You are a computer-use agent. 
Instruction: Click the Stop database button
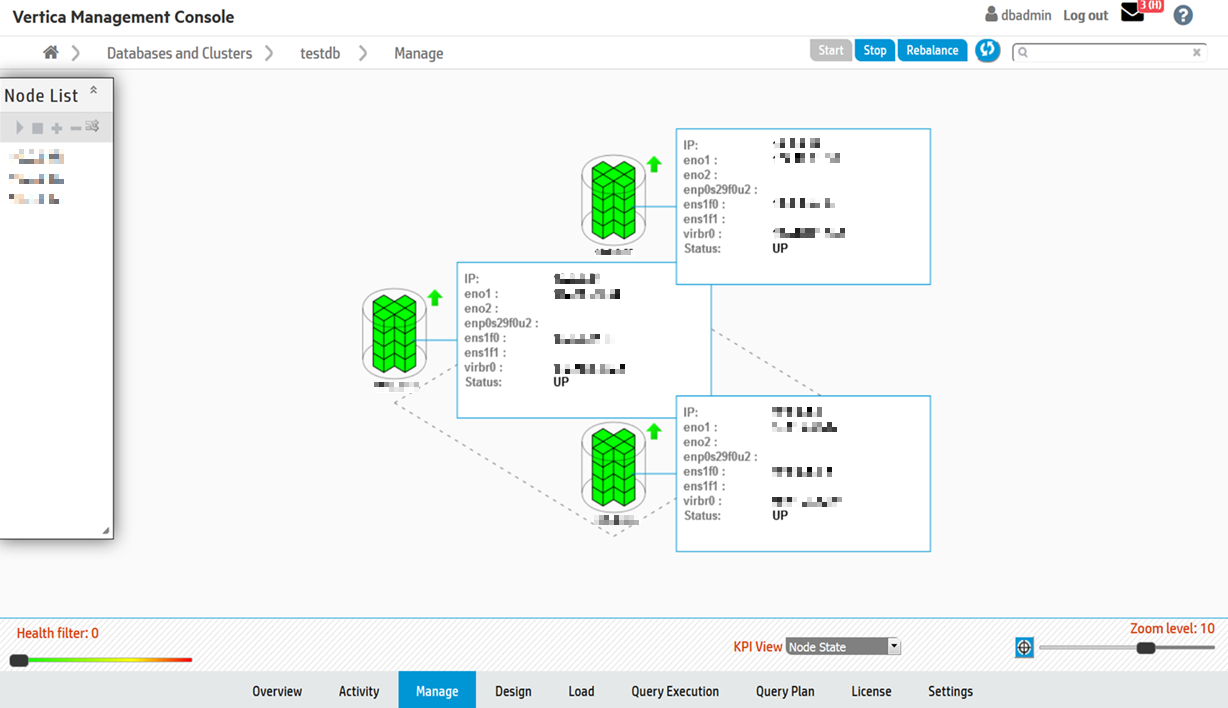[x=875, y=50]
